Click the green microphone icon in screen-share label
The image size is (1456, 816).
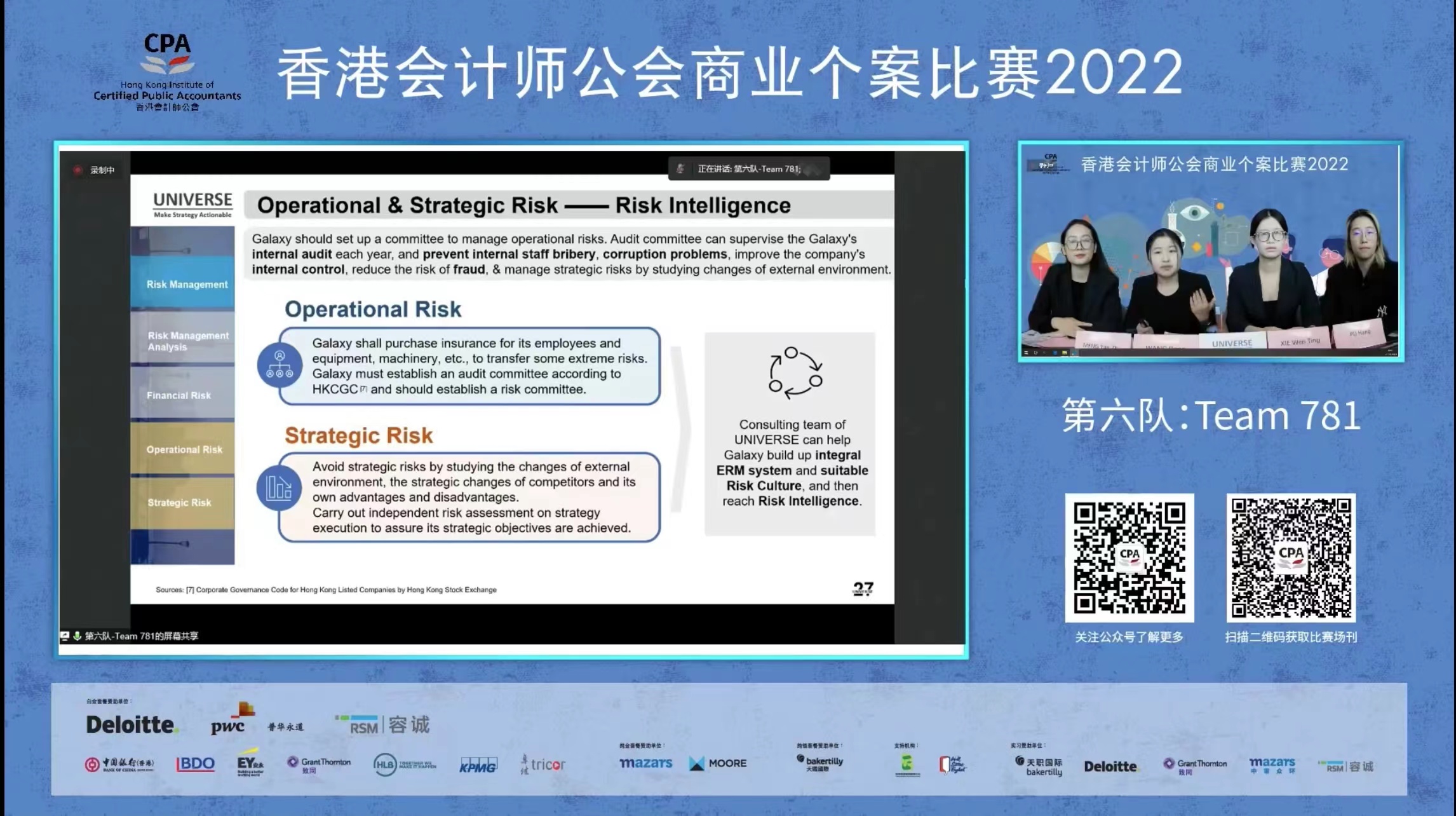[x=77, y=636]
